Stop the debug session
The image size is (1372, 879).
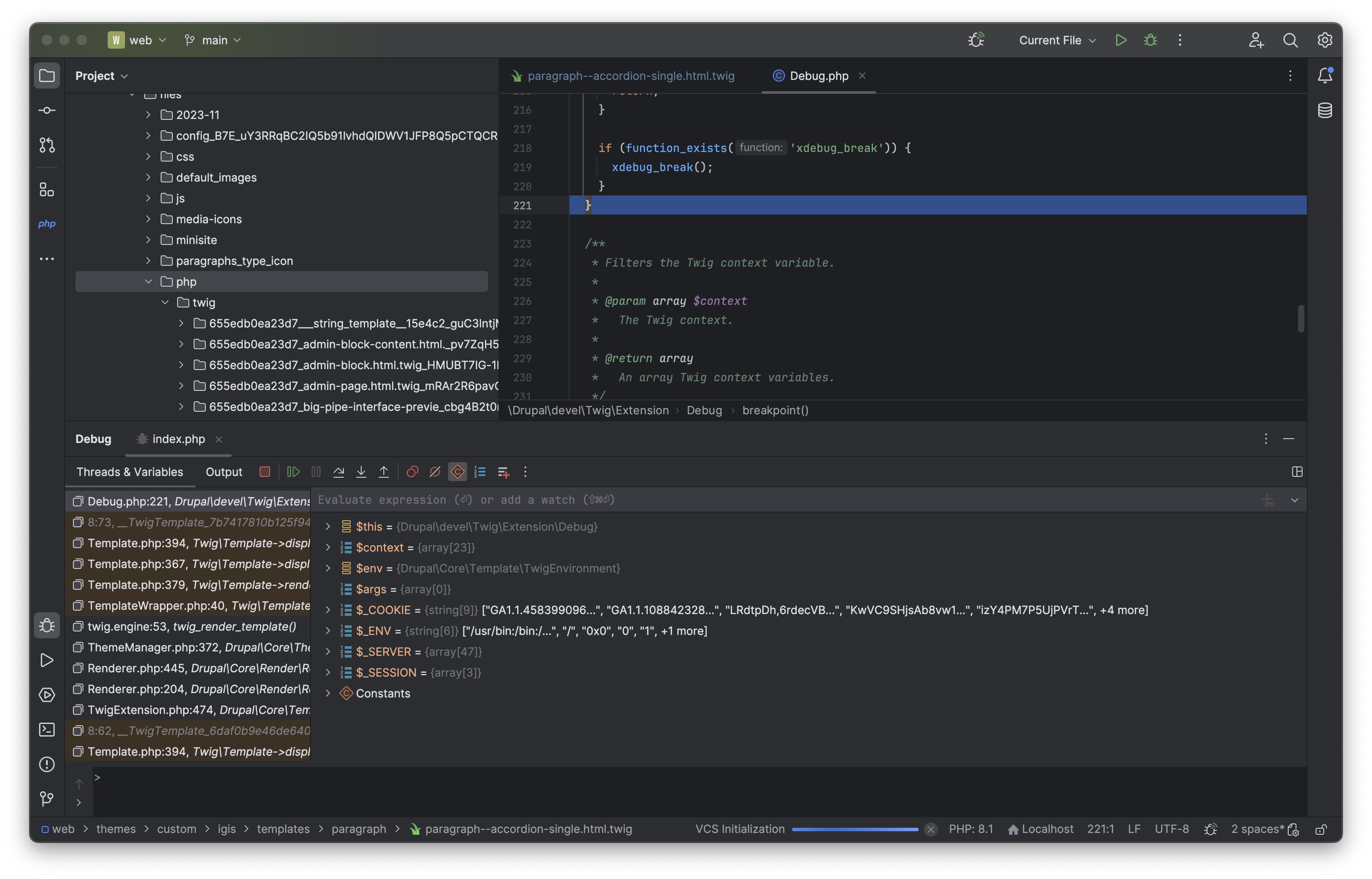pyautogui.click(x=265, y=472)
